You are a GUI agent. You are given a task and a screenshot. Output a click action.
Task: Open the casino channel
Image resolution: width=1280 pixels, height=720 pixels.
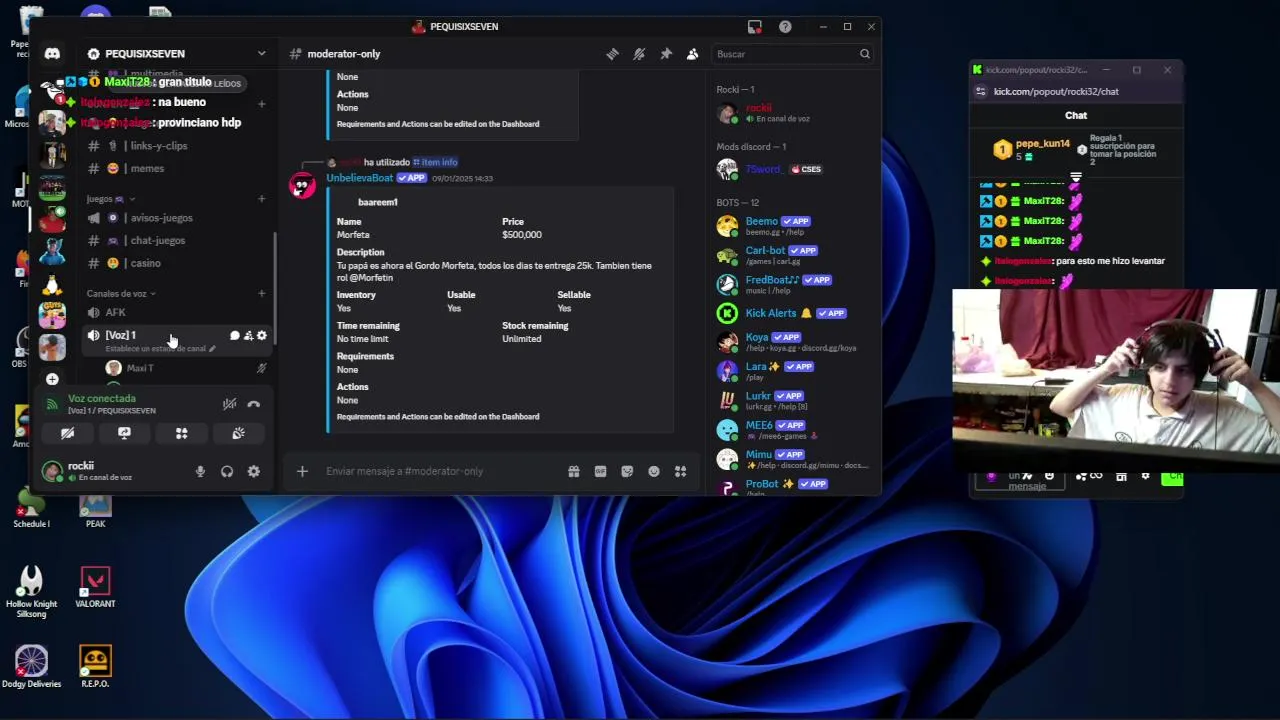145,263
